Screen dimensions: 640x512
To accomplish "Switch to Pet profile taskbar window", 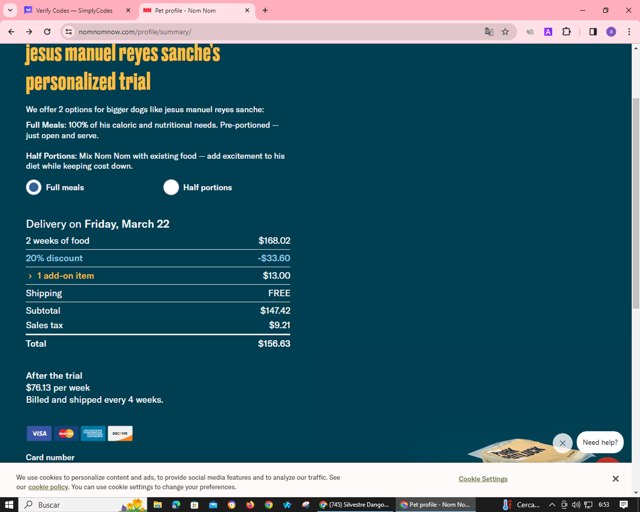I will [436, 505].
